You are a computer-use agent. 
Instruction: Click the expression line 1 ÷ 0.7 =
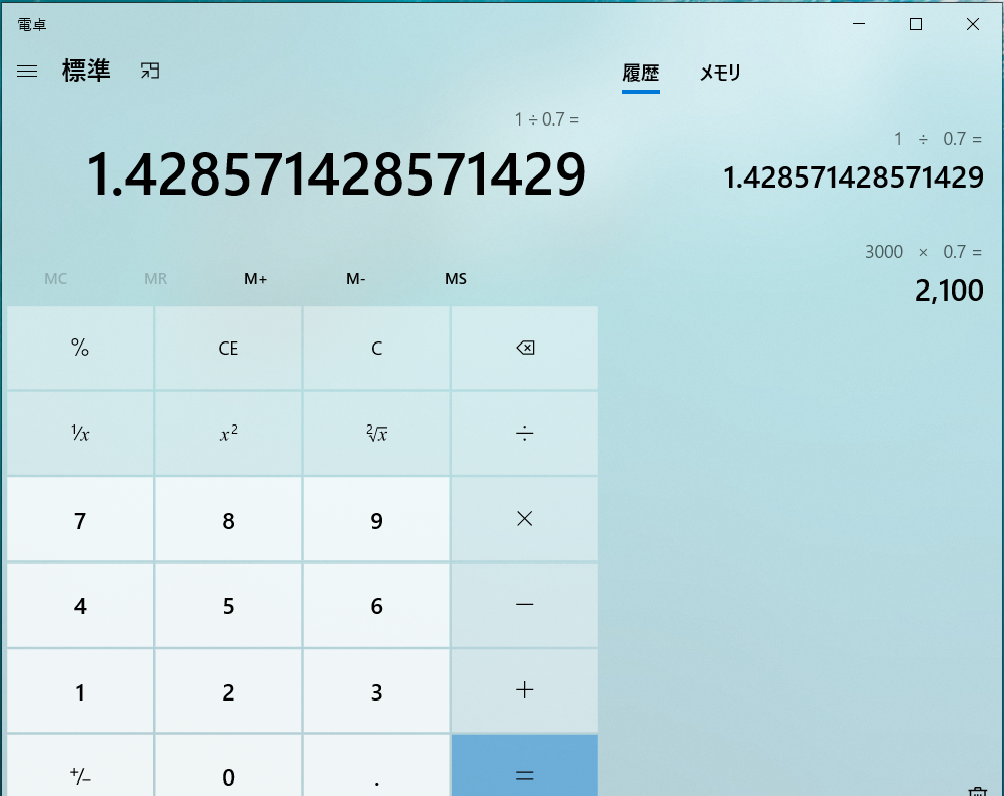pyautogui.click(x=547, y=119)
